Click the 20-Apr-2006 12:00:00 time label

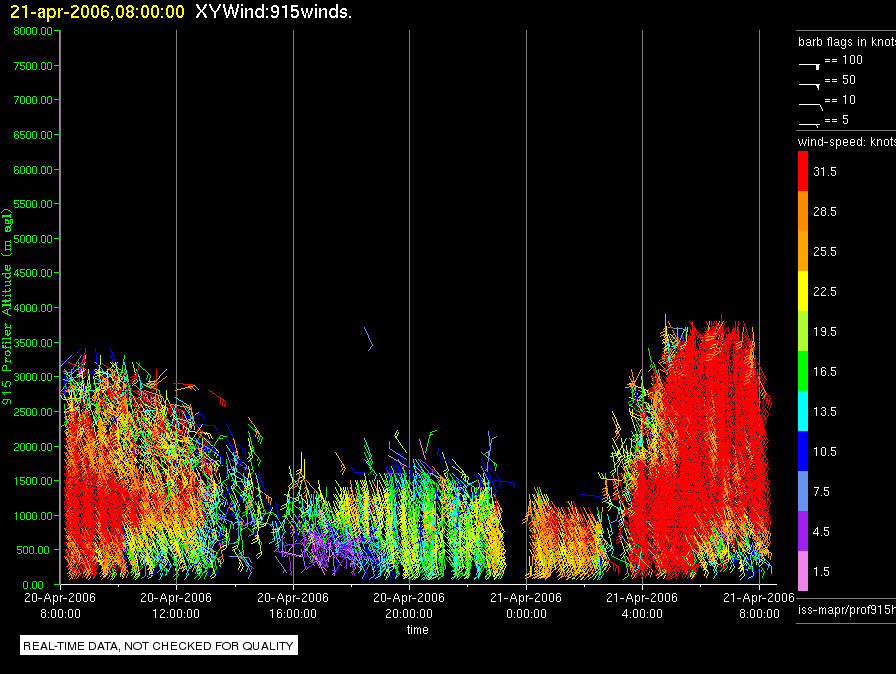pos(176,605)
